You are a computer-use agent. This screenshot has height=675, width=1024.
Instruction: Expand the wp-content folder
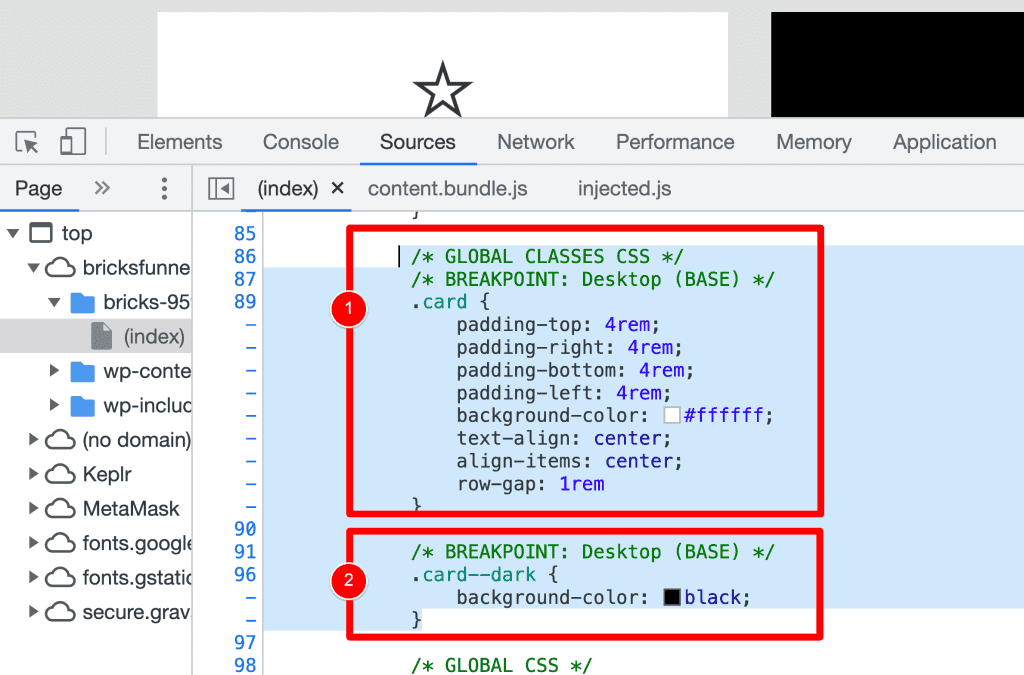point(56,371)
